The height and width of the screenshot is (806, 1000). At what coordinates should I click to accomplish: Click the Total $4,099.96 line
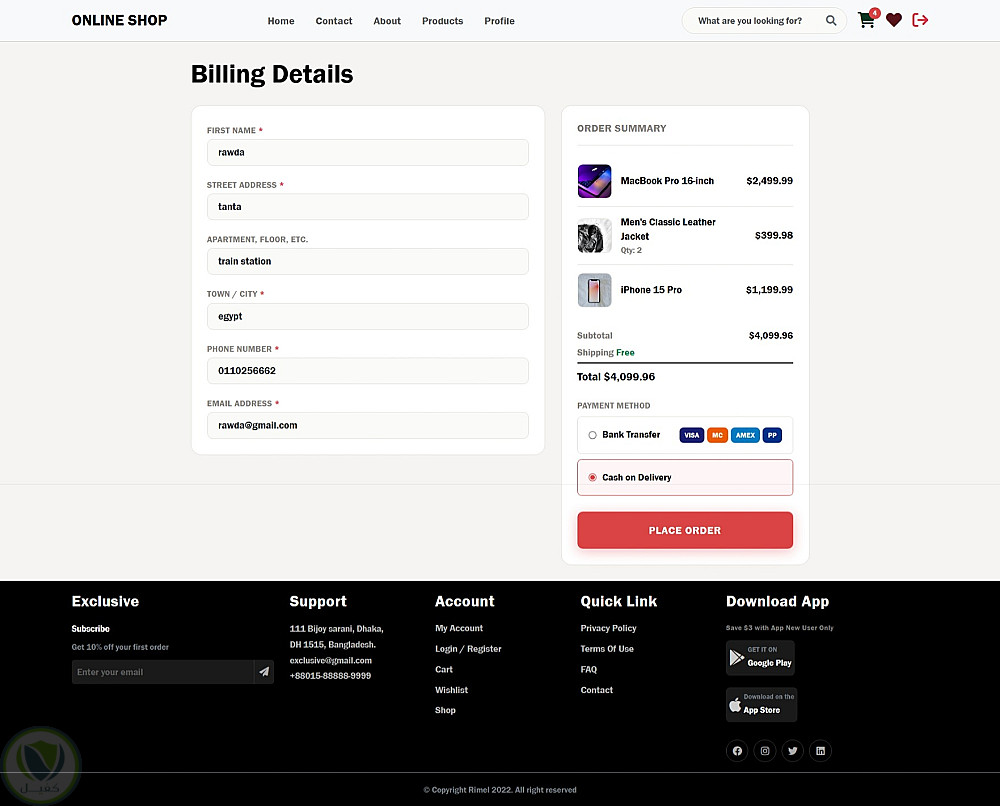pyautogui.click(x=616, y=377)
